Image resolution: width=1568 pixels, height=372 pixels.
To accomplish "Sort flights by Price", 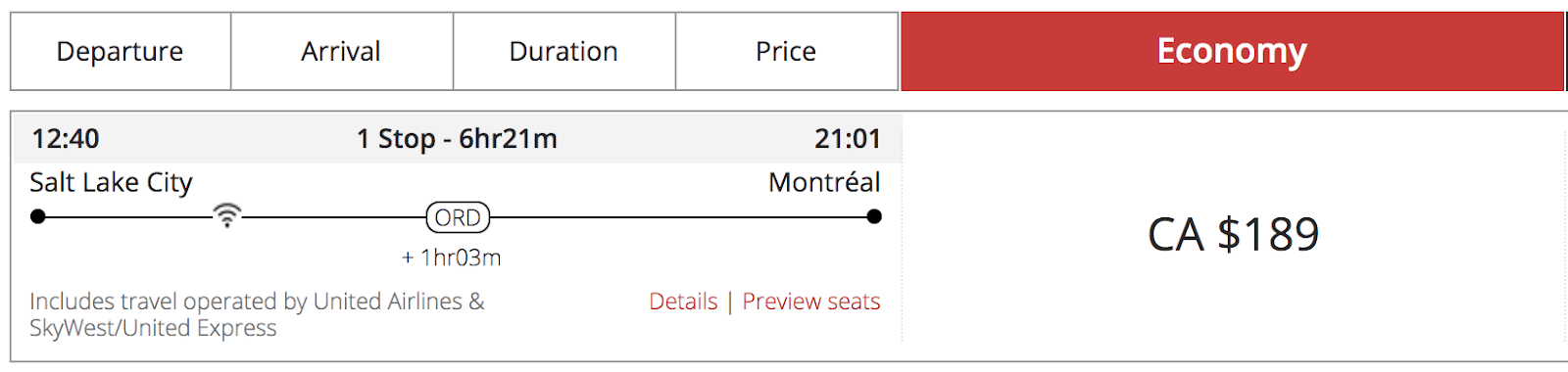I will tap(787, 51).
